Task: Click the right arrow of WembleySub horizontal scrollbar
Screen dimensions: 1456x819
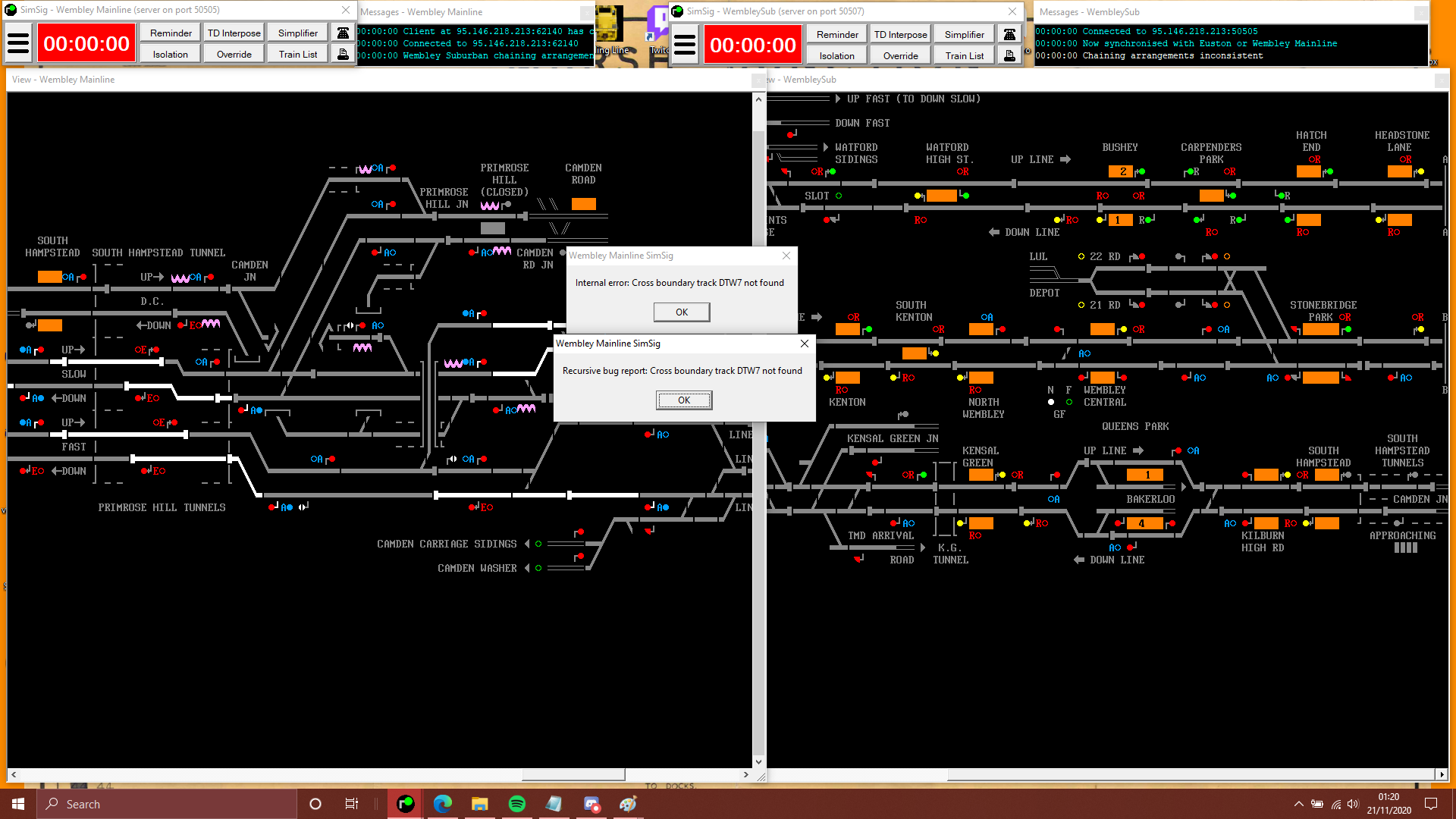Action: (x=1442, y=774)
